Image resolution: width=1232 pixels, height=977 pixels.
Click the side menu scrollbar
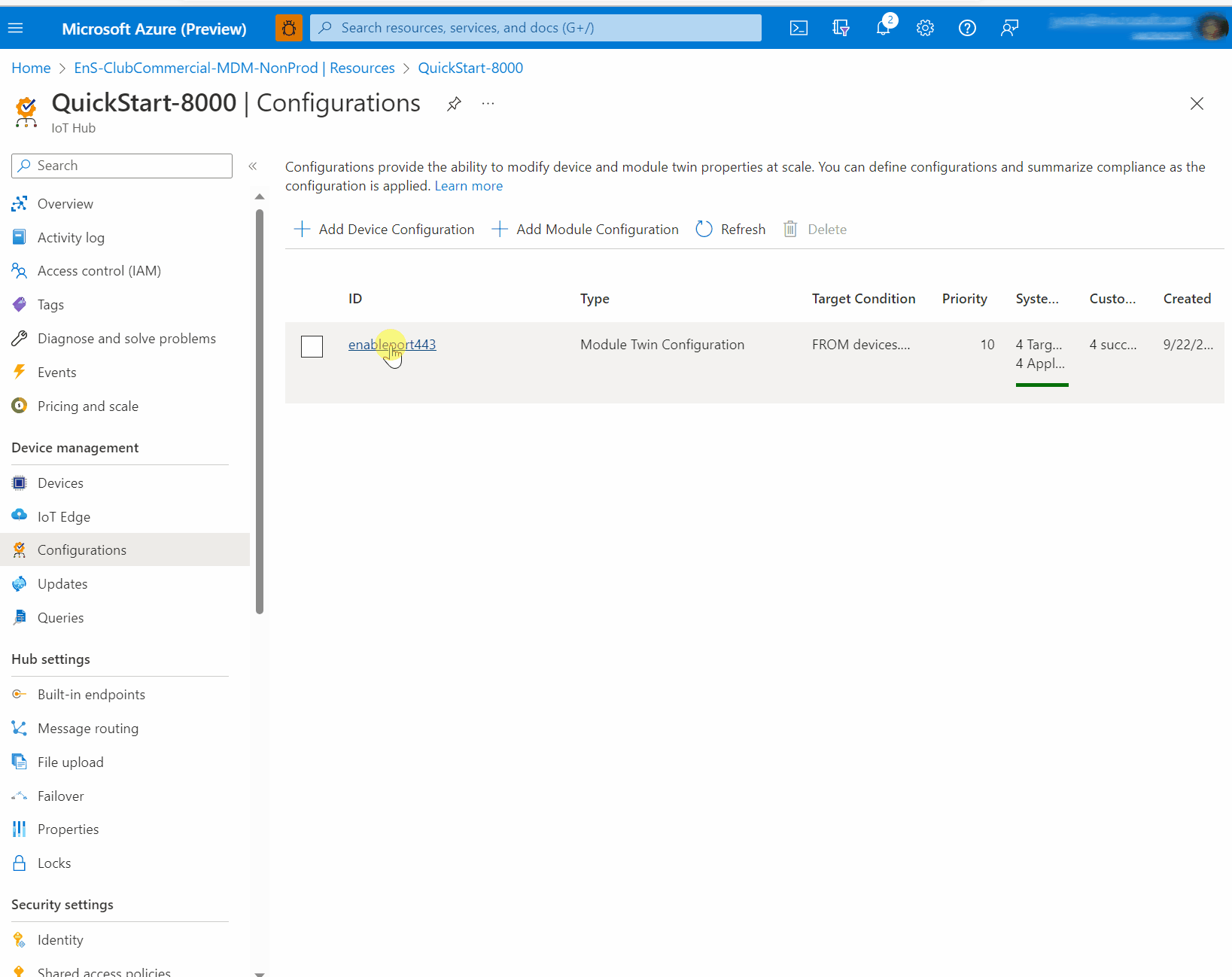pyautogui.click(x=260, y=411)
